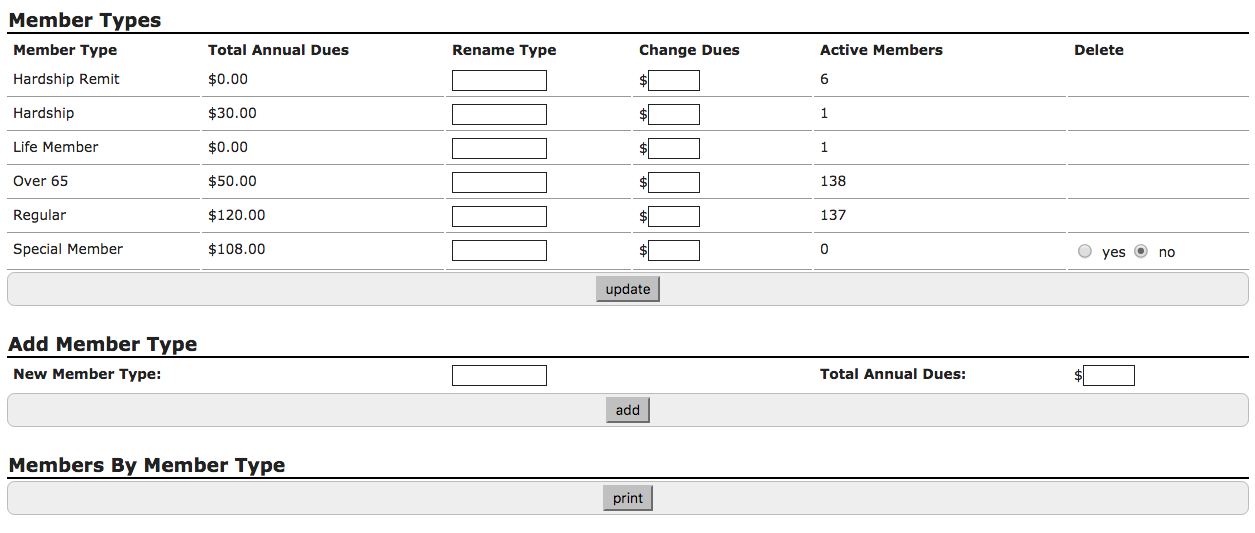Click Change Dues field for Regular

click(x=674, y=217)
